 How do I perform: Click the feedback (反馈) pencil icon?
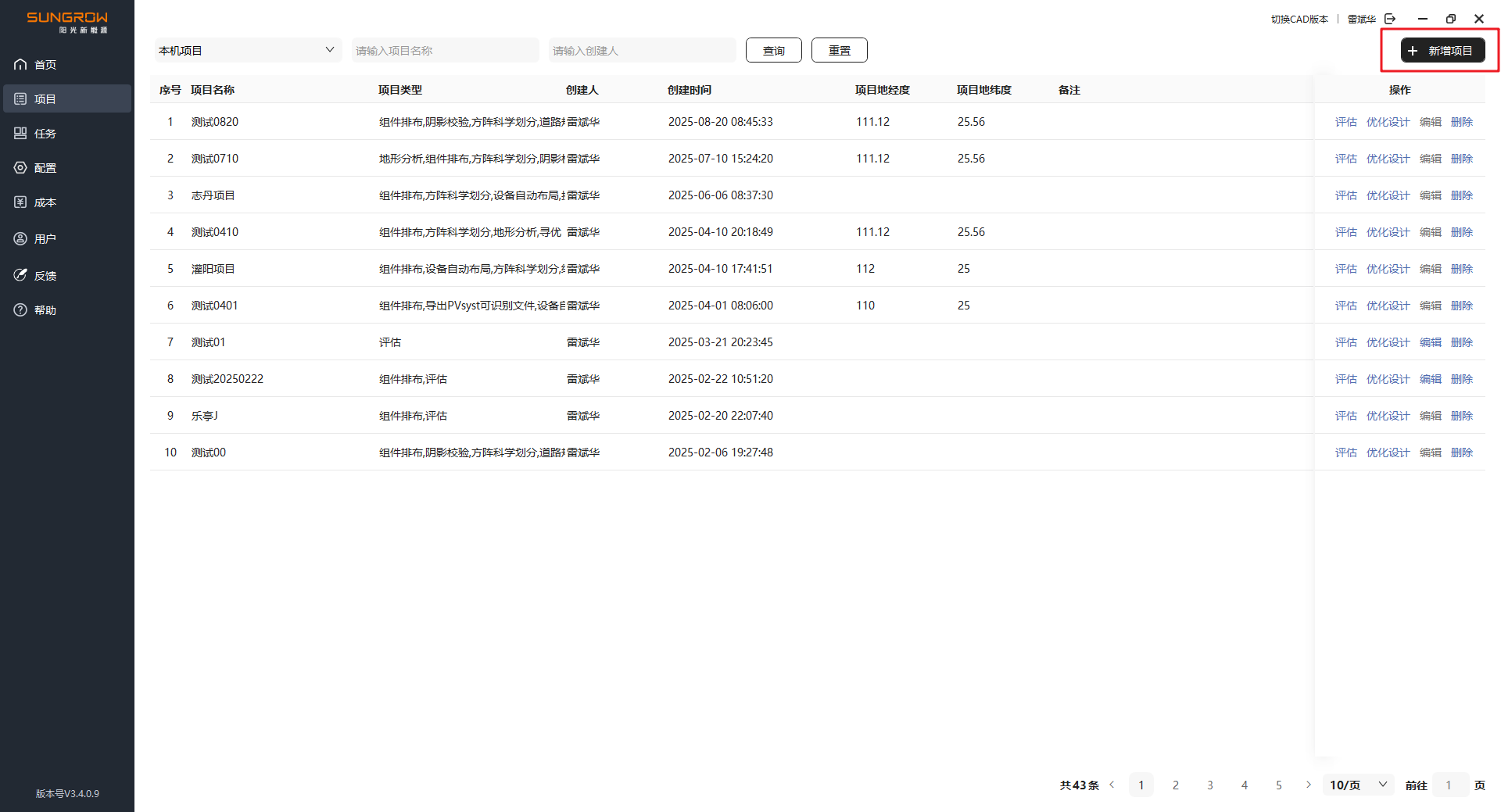(x=20, y=275)
